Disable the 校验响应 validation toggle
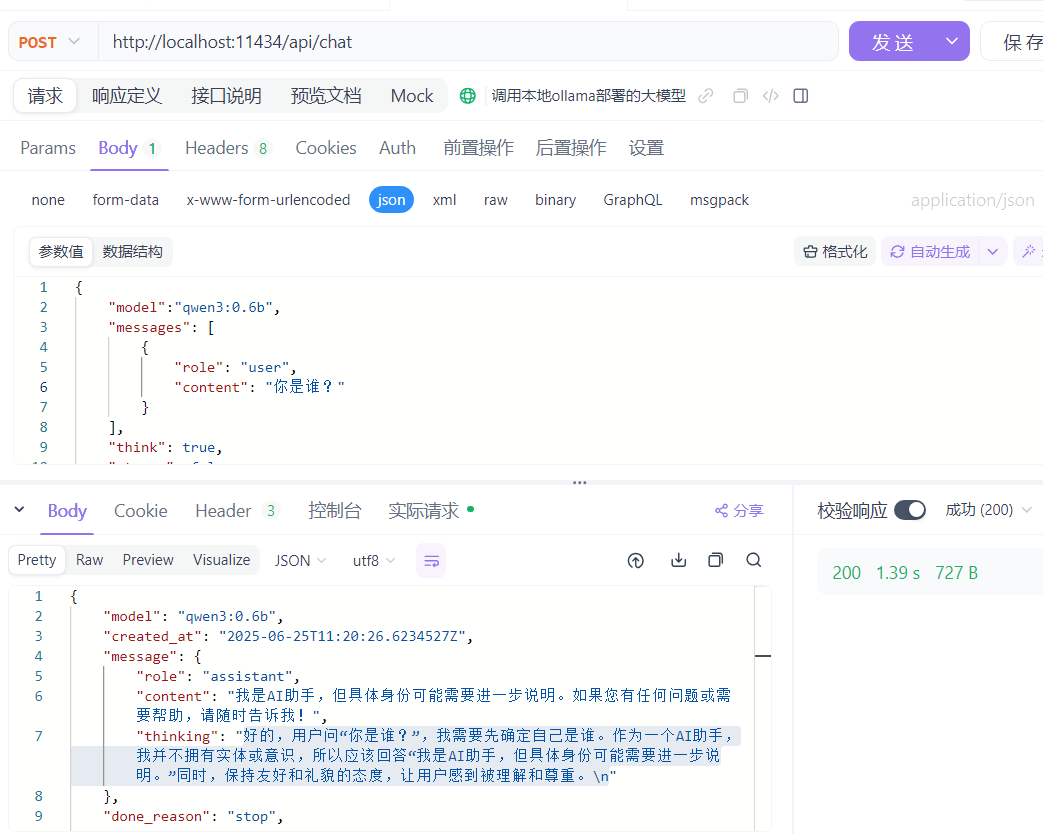 pyautogui.click(x=910, y=509)
